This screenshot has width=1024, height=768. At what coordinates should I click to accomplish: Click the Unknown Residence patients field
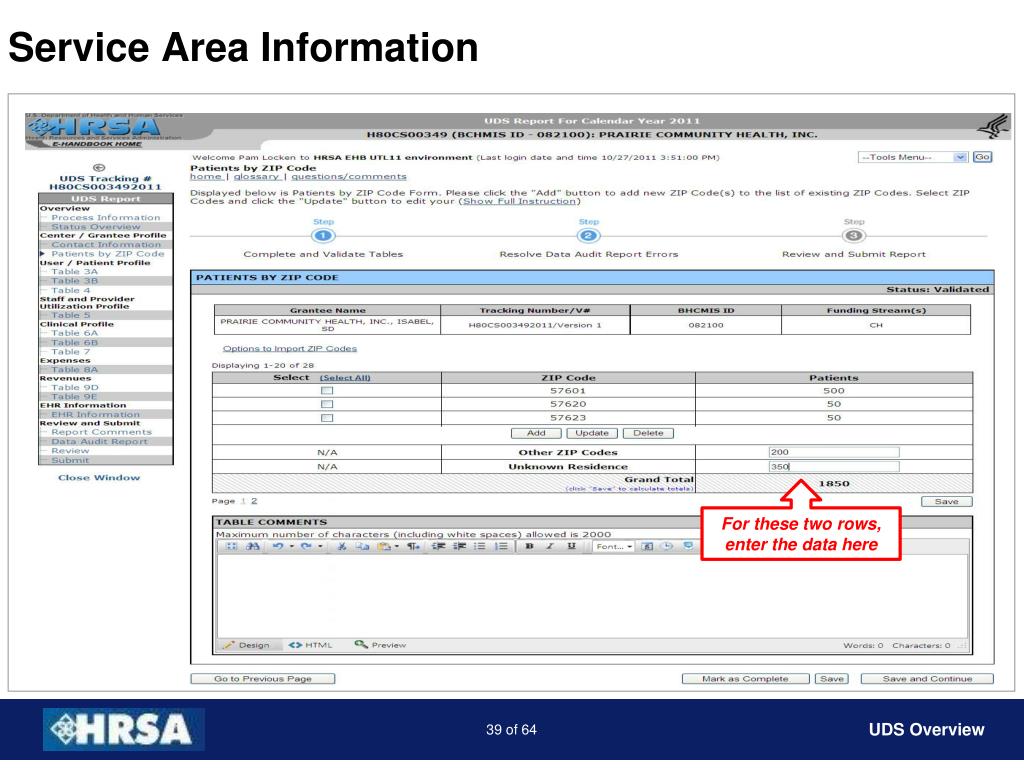[834, 466]
